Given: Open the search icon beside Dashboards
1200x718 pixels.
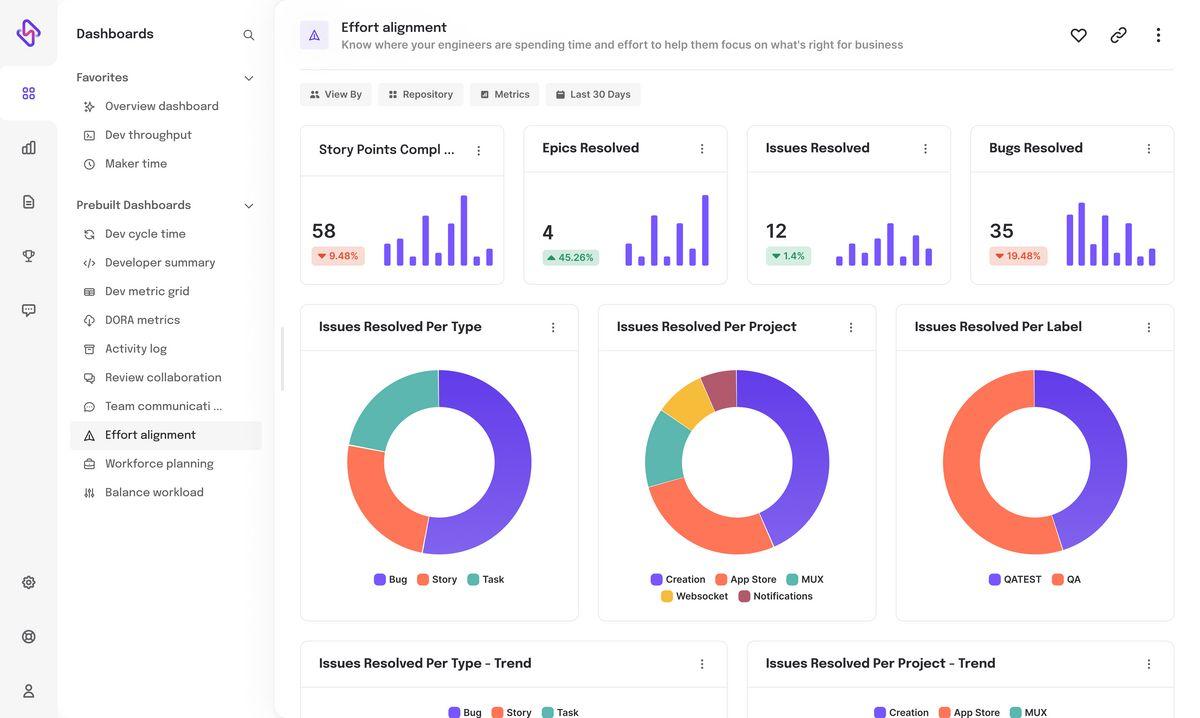Looking at the screenshot, I should pos(249,35).
